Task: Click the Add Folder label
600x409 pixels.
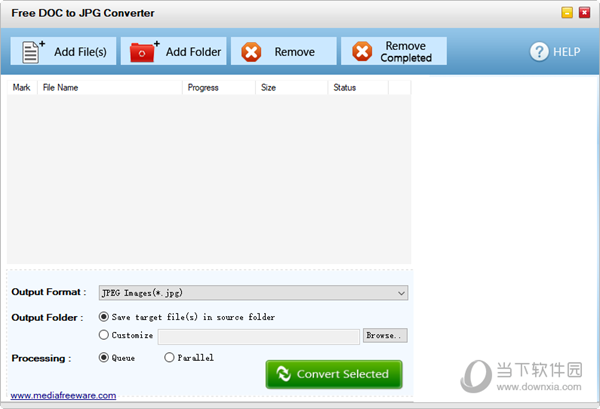Action: pos(193,52)
